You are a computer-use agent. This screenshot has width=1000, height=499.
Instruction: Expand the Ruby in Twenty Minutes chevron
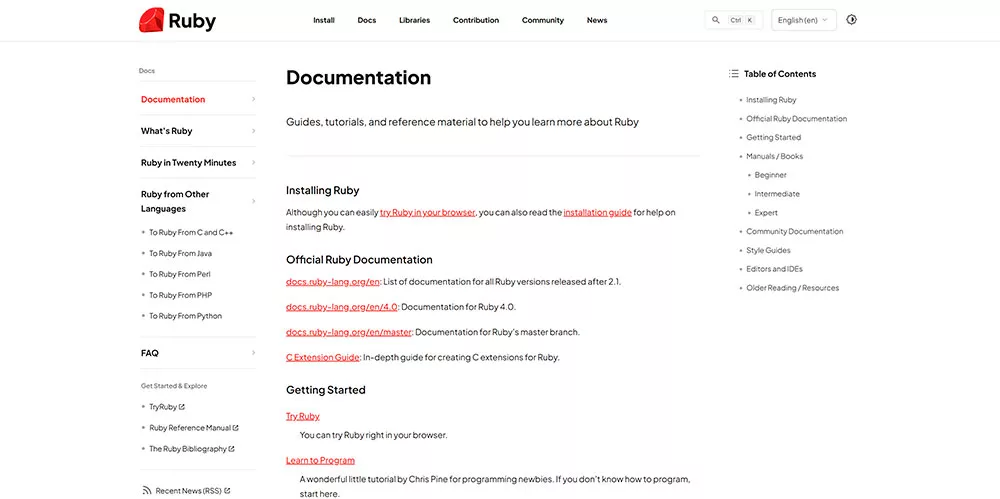[253, 163]
